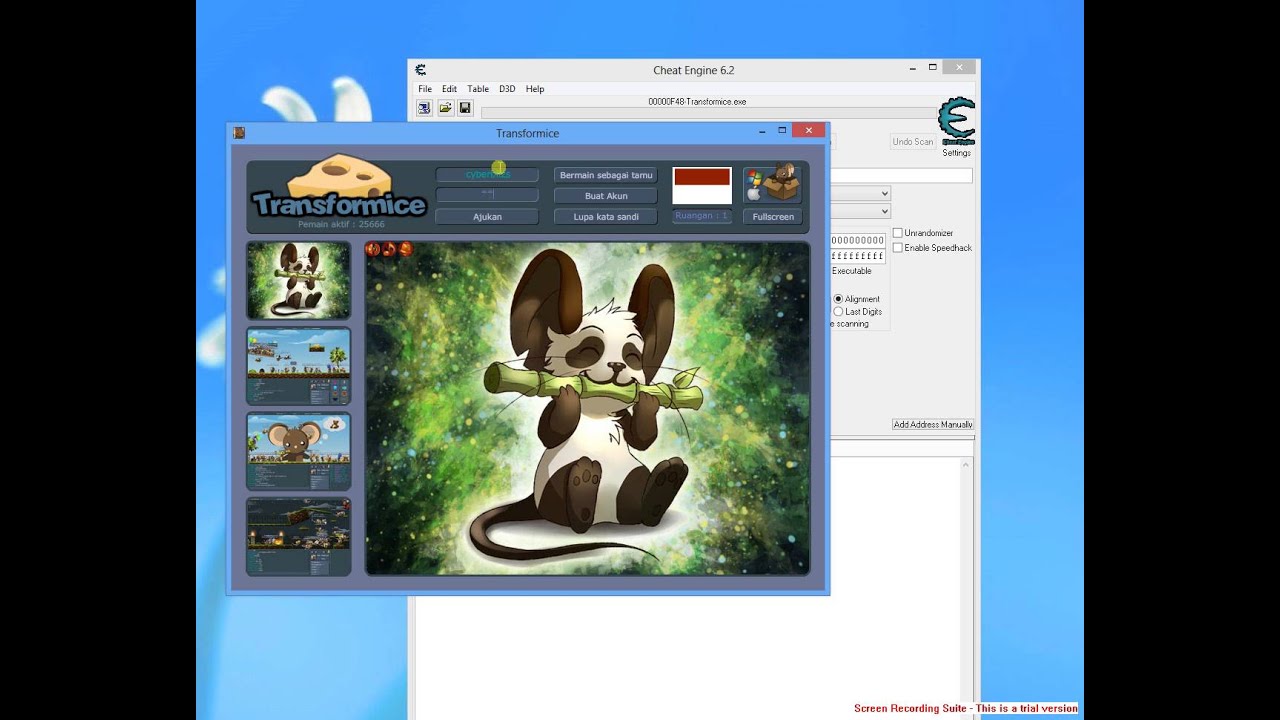The height and width of the screenshot is (720, 1280).
Task: Expand the upper scan type dropdown arrow
Action: coord(884,193)
